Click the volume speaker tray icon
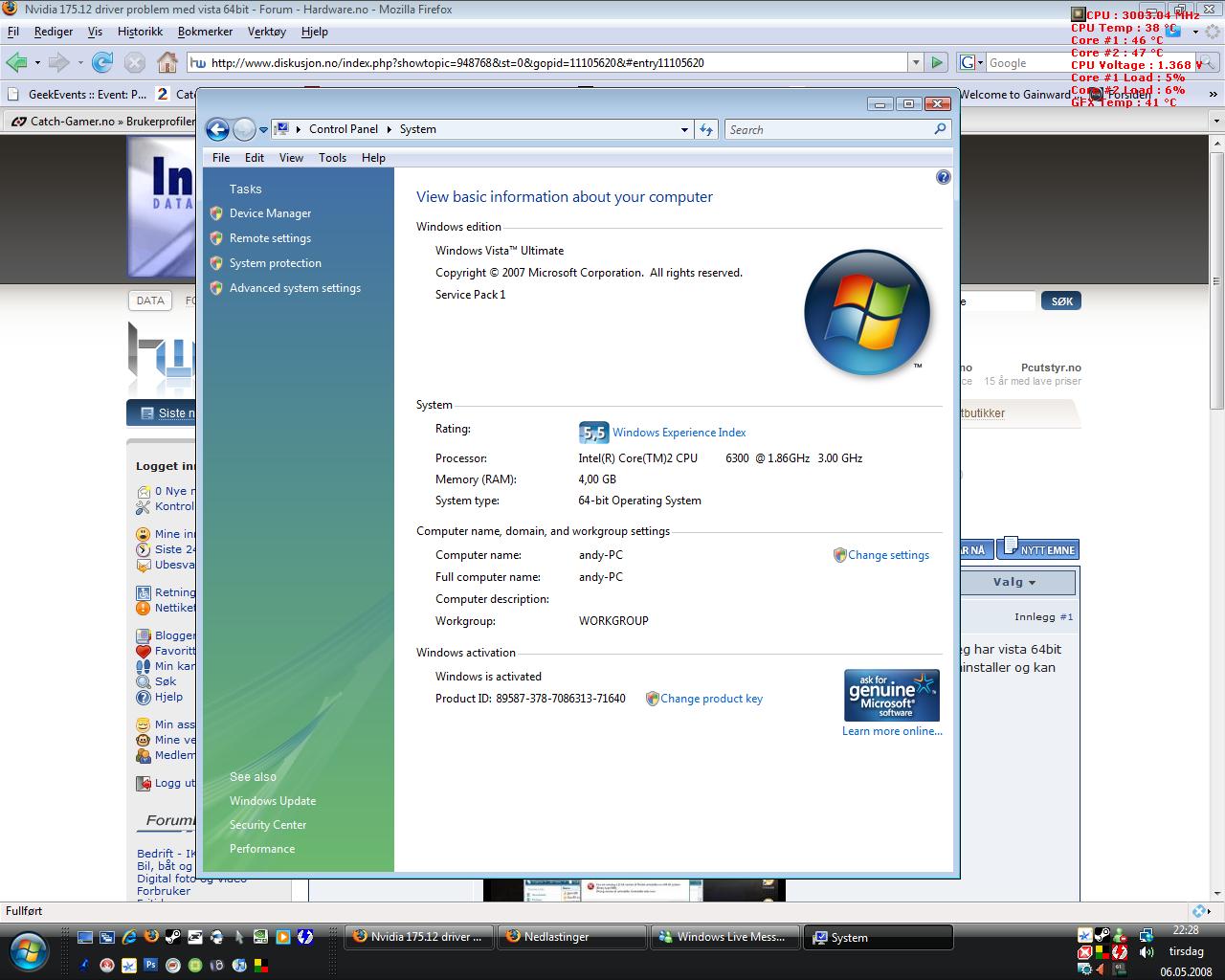Viewport: 1225px width, 980px height. pyautogui.click(x=1147, y=952)
